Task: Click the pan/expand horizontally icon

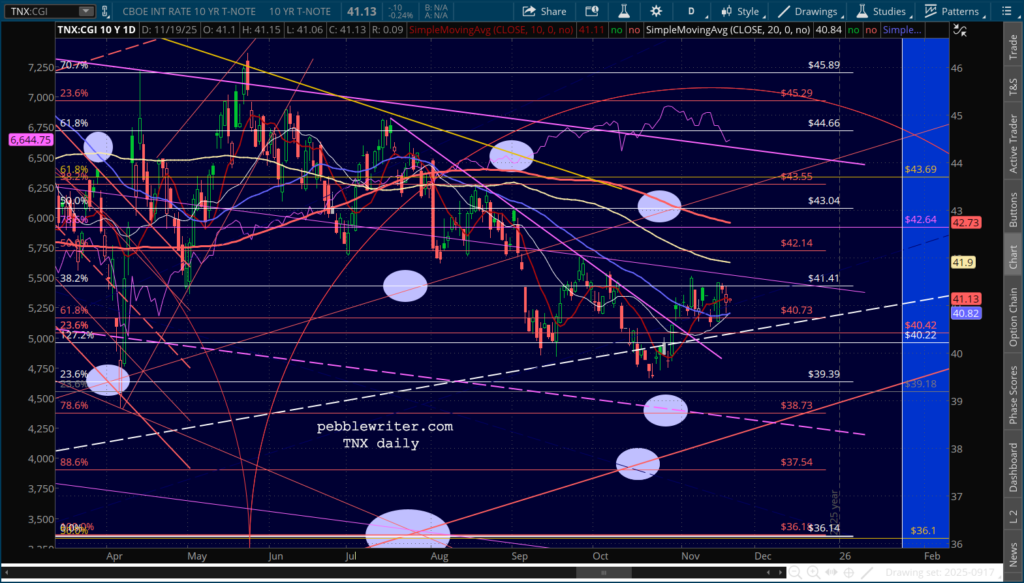Action: [833, 573]
